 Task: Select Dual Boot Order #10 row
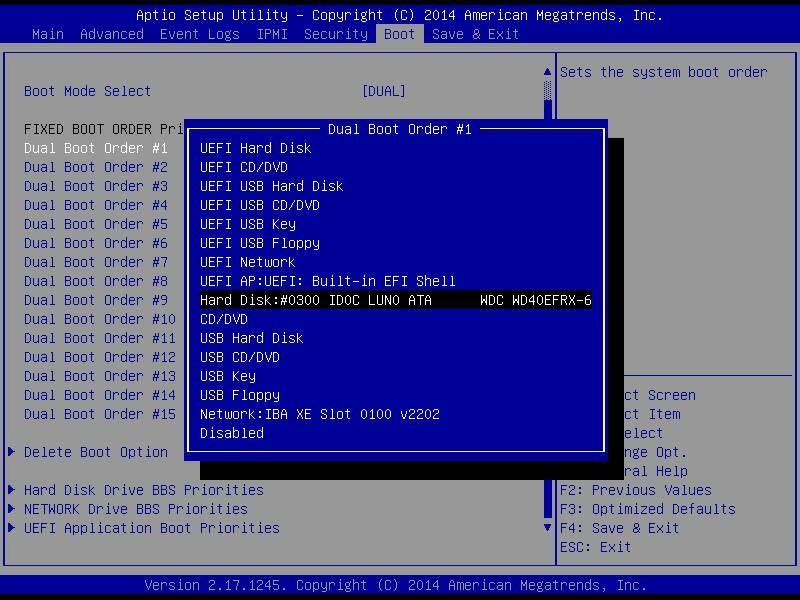pyautogui.click(x=100, y=319)
